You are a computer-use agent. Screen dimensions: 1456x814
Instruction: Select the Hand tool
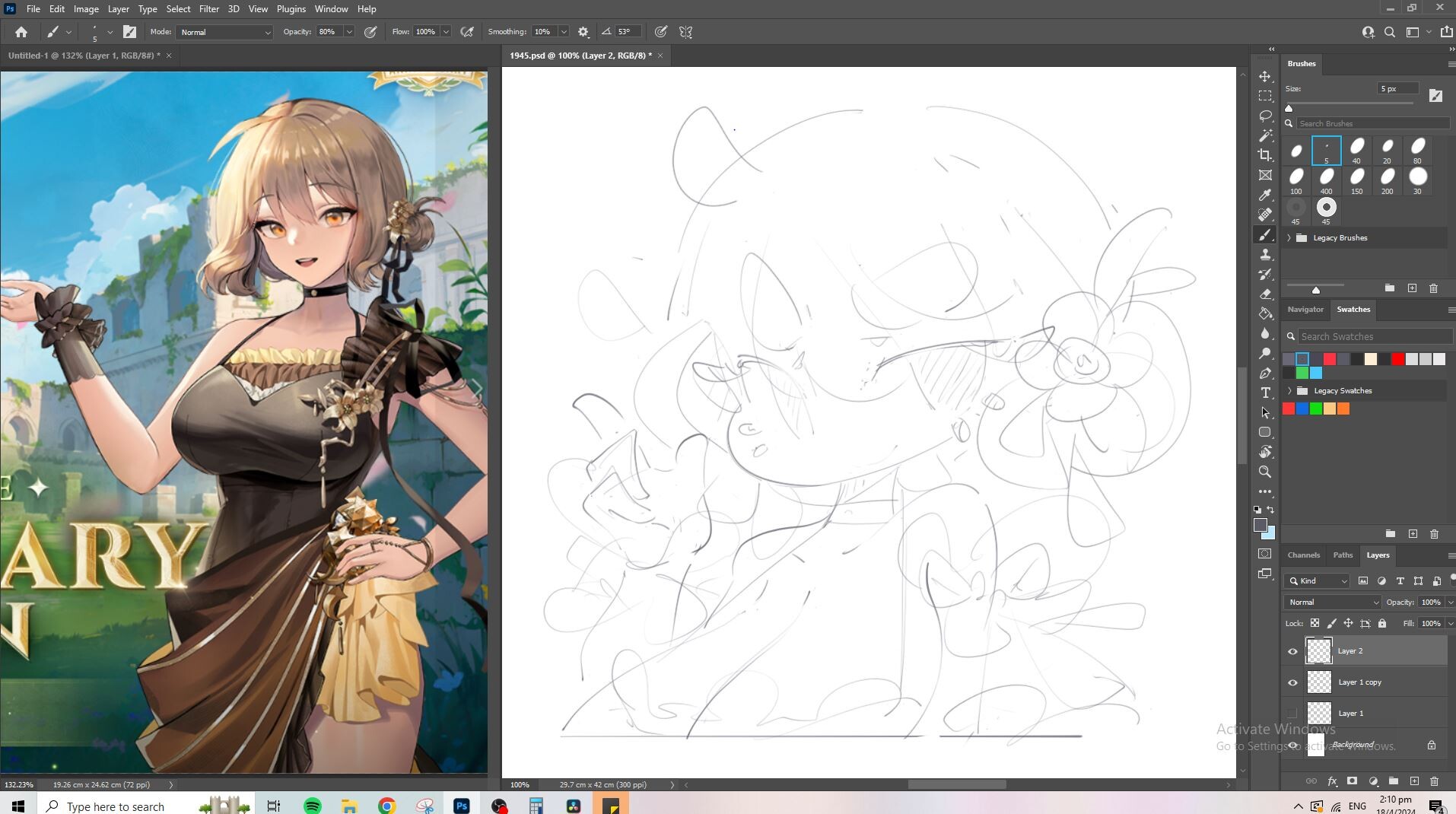click(x=1265, y=452)
